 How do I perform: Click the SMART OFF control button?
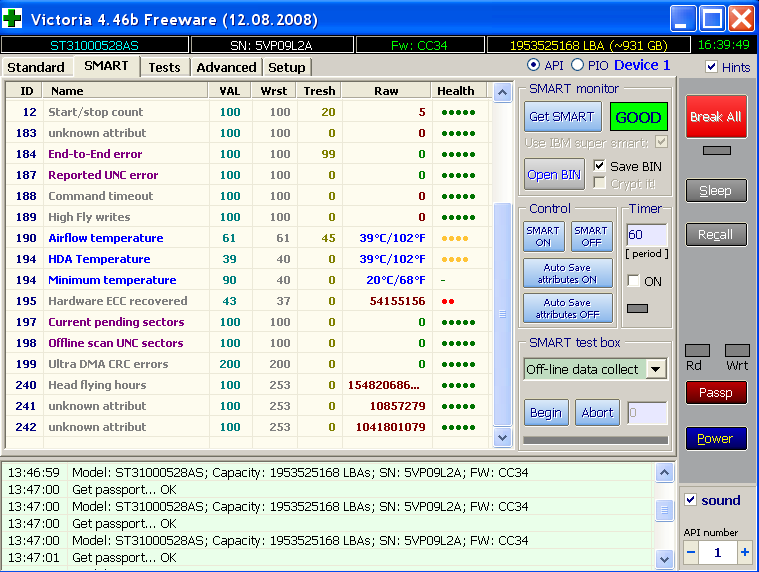point(591,237)
